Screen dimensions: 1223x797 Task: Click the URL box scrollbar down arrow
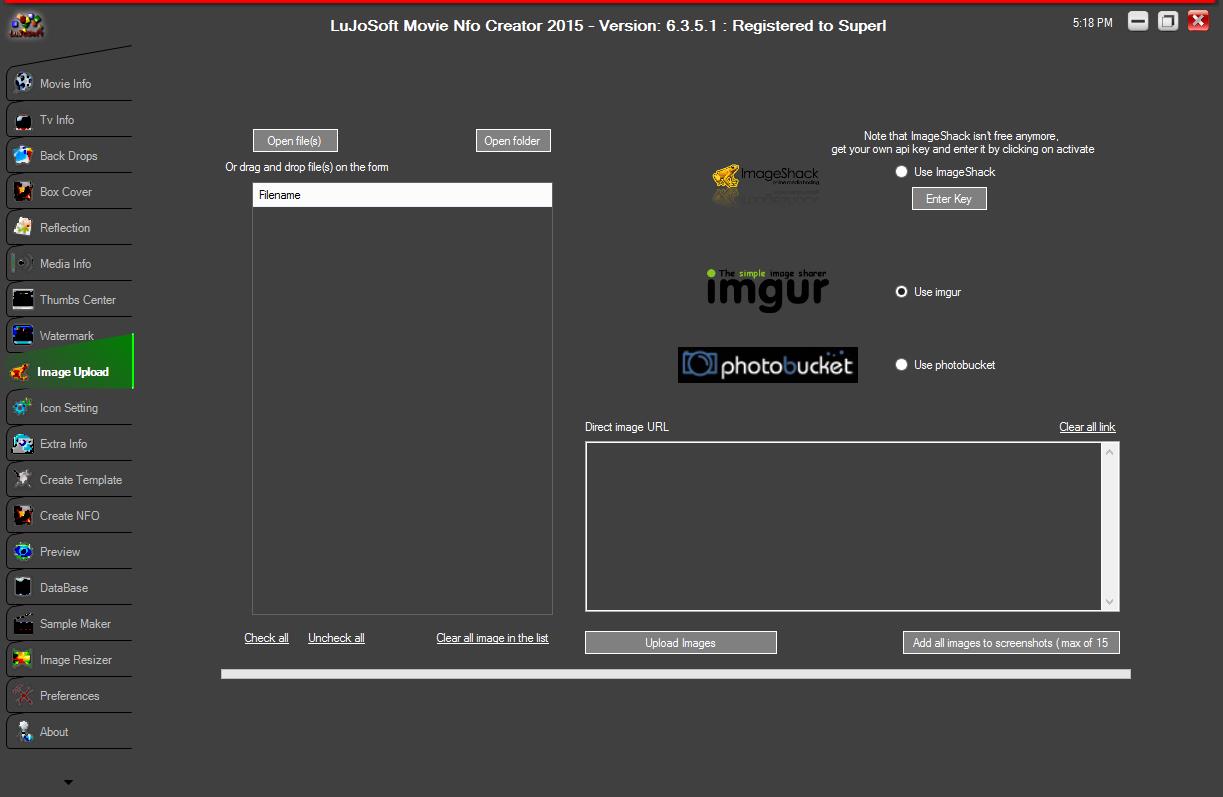(1110, 602)
